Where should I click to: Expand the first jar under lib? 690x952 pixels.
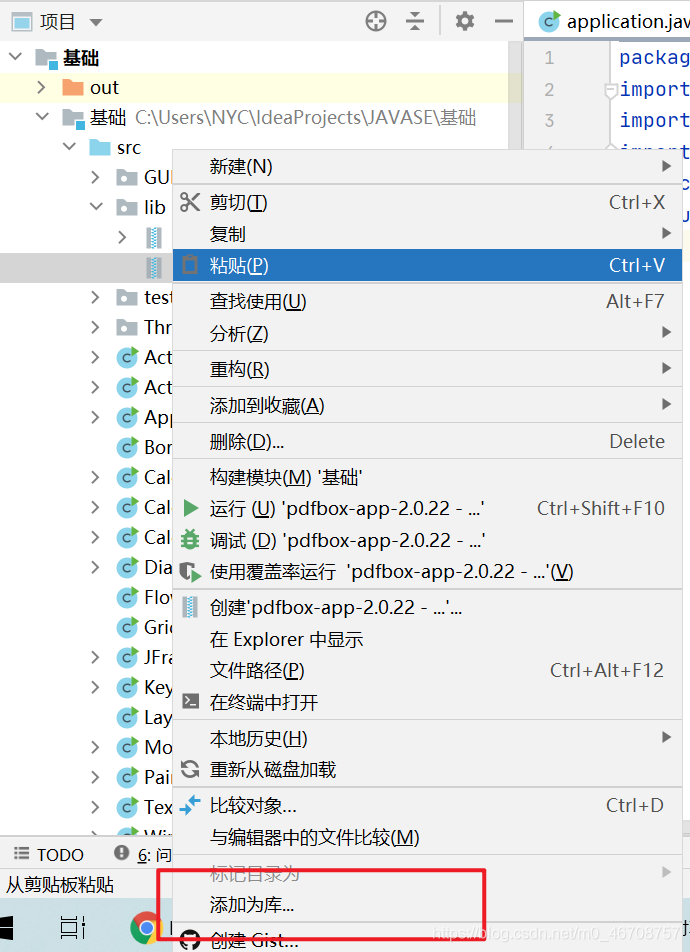pyautogui.click(x=122, y=237)
